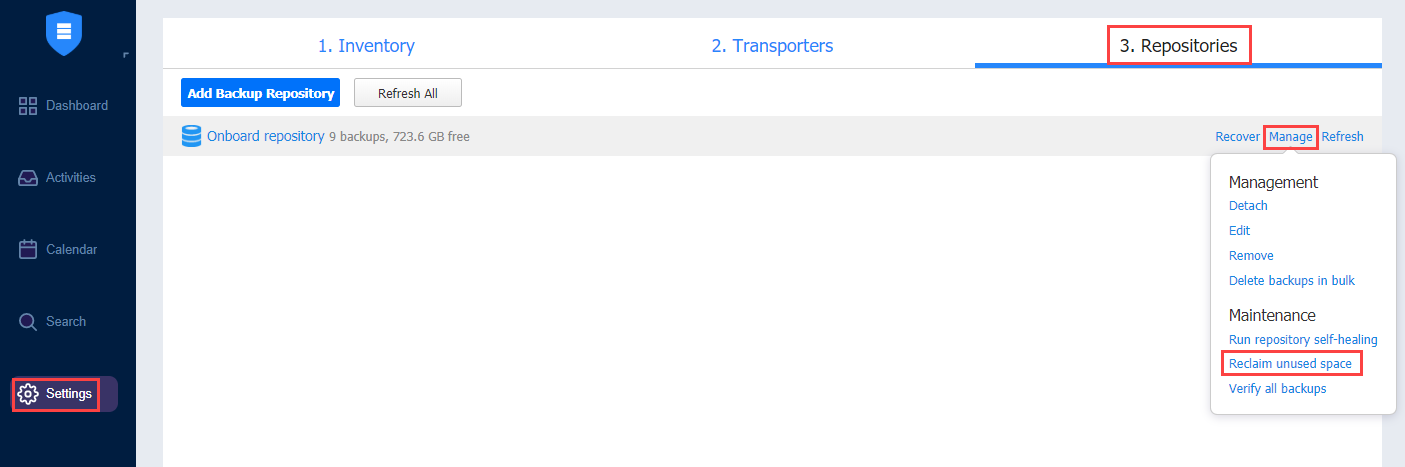Choose Detach from Management menu

tap(1248, 206)
